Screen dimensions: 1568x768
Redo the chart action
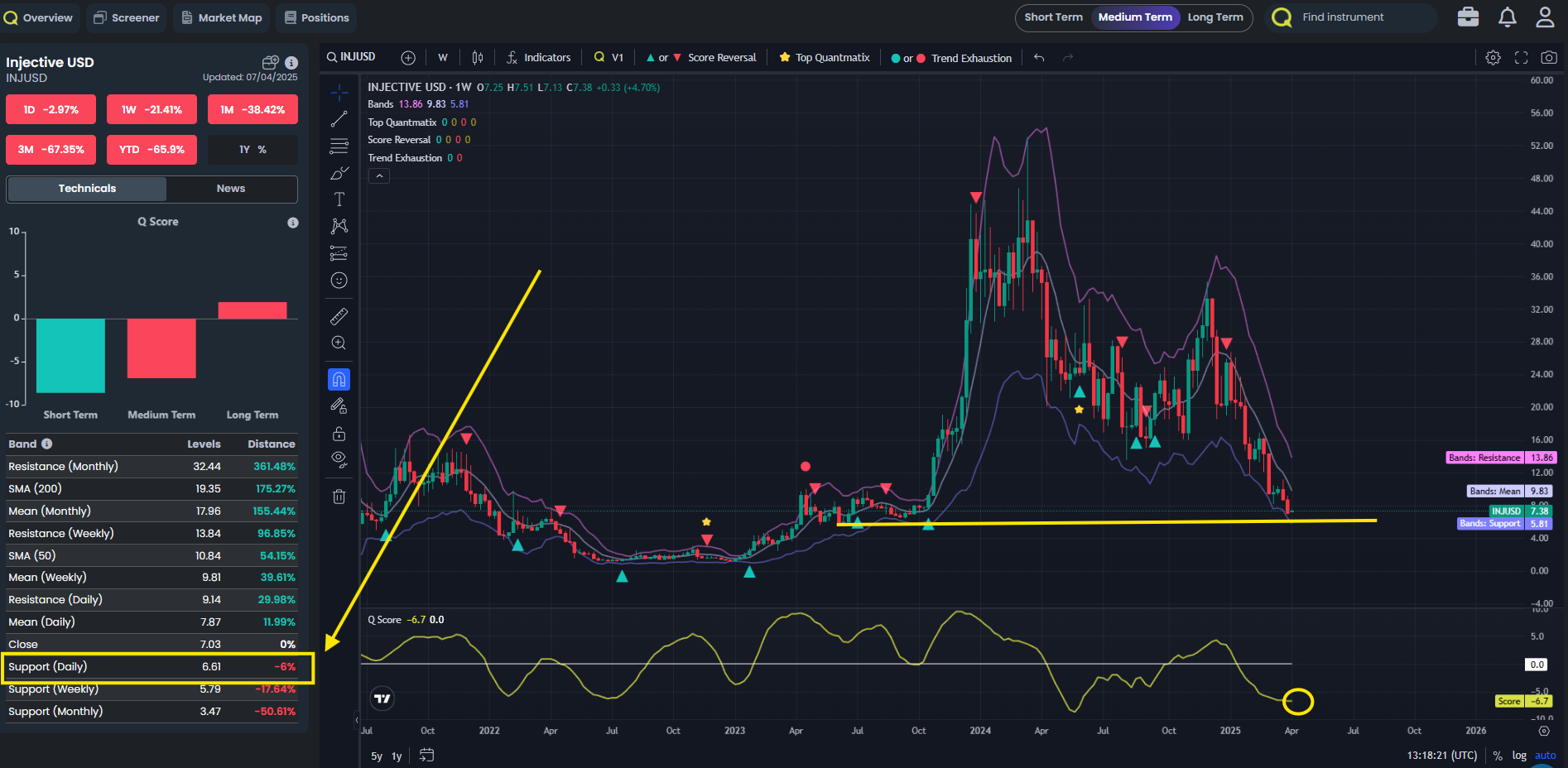pos(1068,57)
